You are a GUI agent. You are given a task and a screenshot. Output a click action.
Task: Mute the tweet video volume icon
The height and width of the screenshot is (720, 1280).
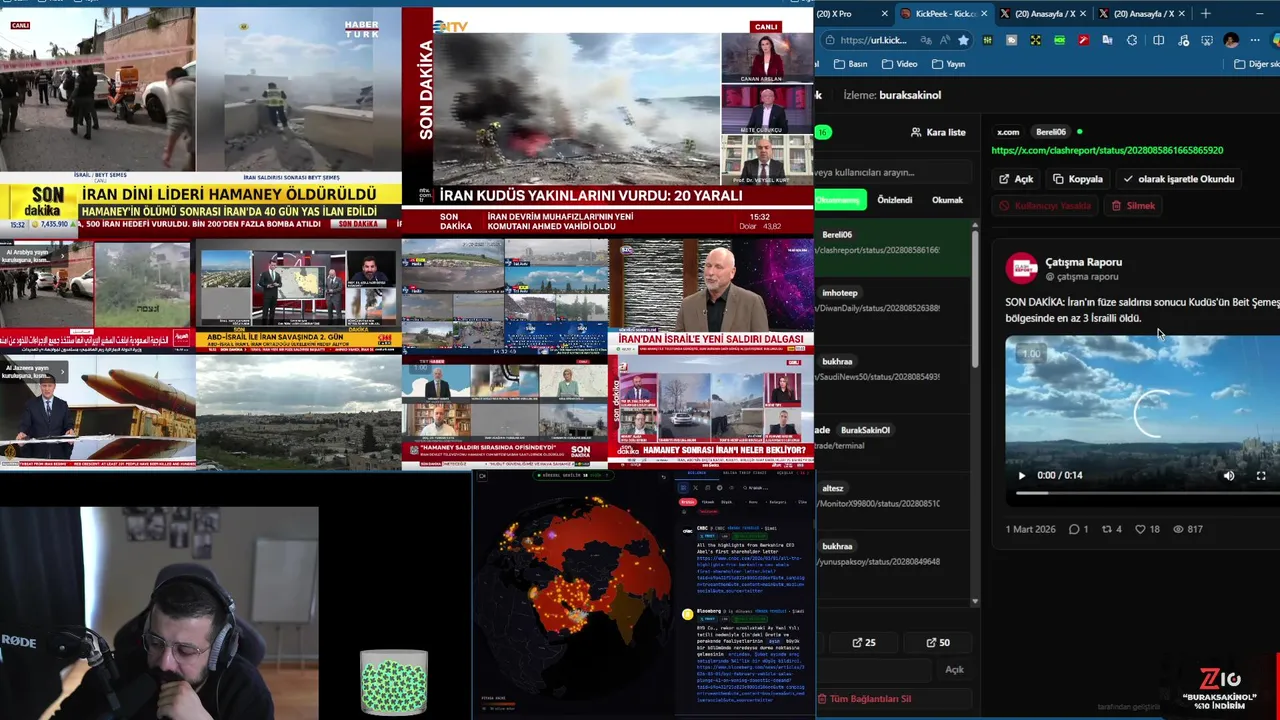[1229, 476]
